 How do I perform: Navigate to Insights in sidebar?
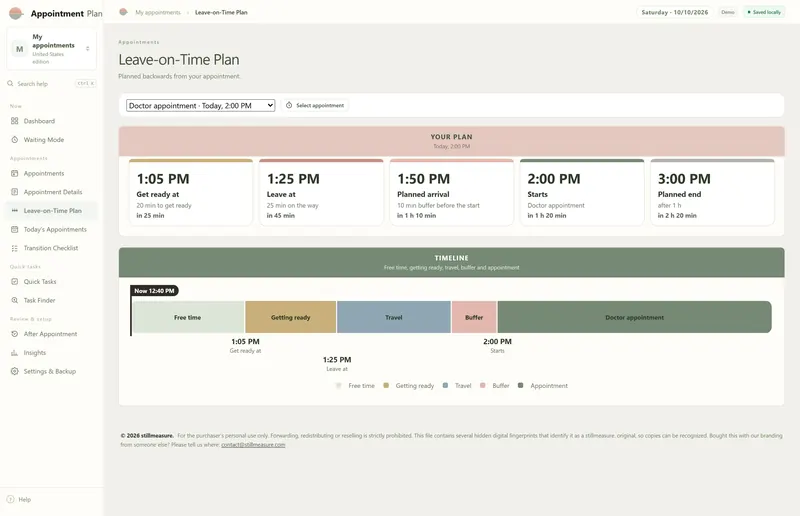51,353
